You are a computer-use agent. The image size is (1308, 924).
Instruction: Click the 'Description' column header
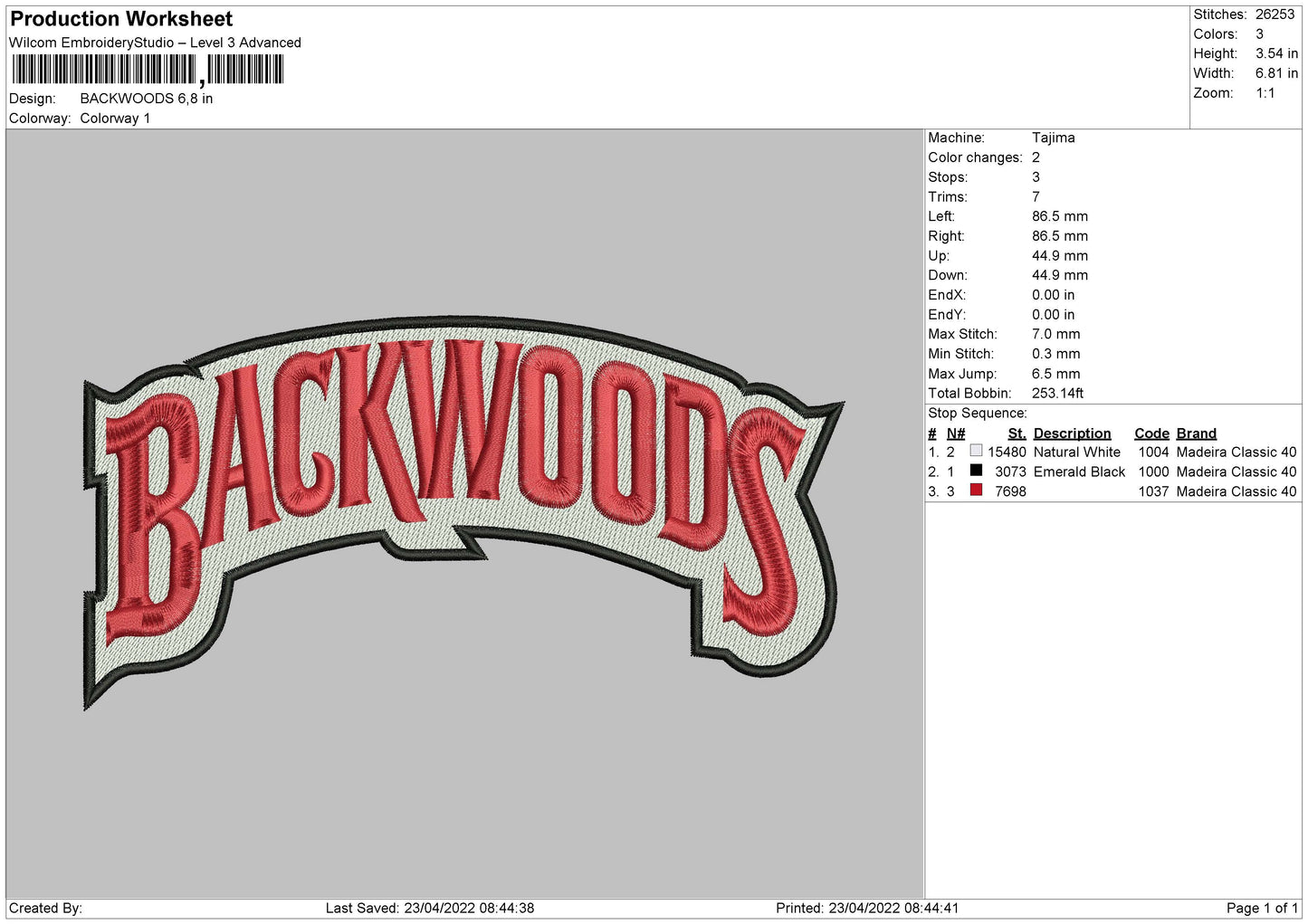coord(1072,433)
